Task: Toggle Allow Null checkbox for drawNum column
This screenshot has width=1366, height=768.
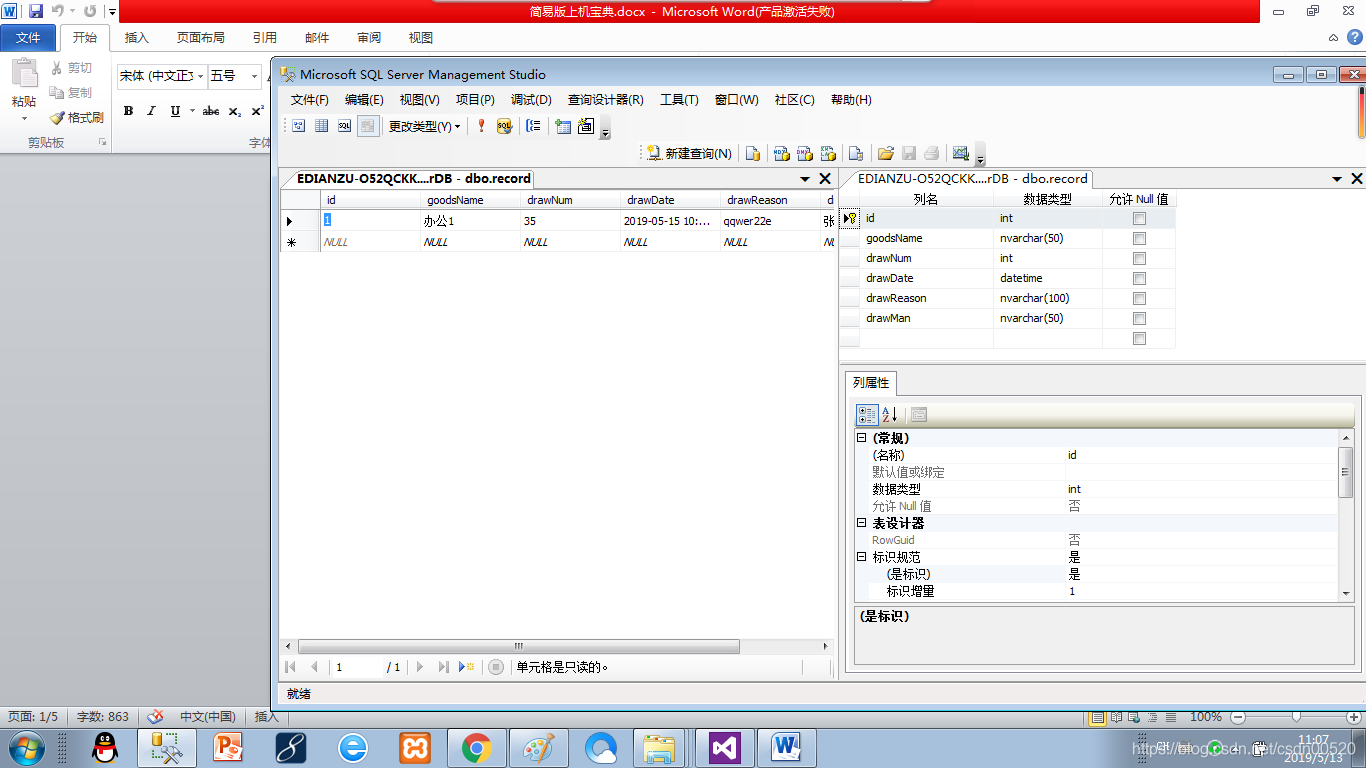Action: point(1139,258)
